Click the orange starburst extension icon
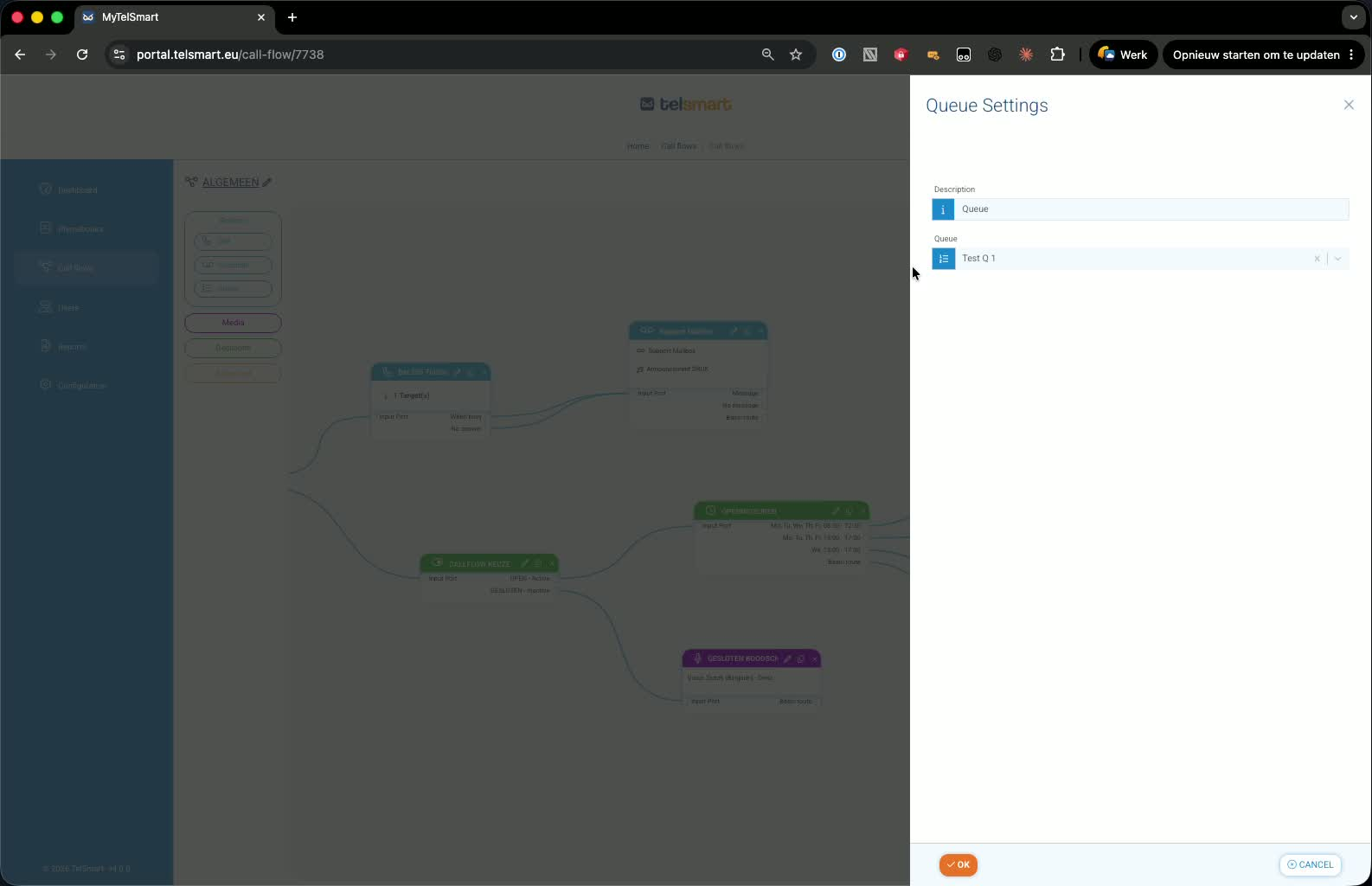Viewport: 1372px width, 886px height. (x=1026, y=55)
